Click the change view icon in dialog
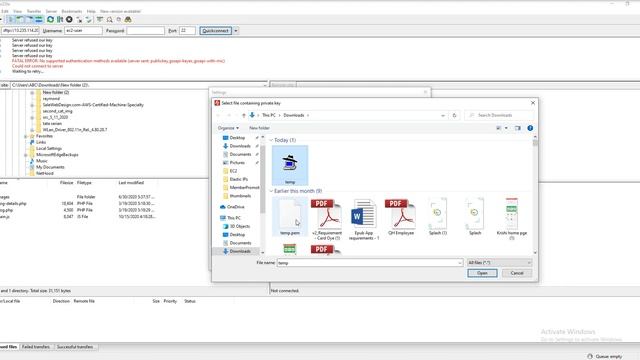Screen dimensions: 640x360 click(x=499, y=128)
